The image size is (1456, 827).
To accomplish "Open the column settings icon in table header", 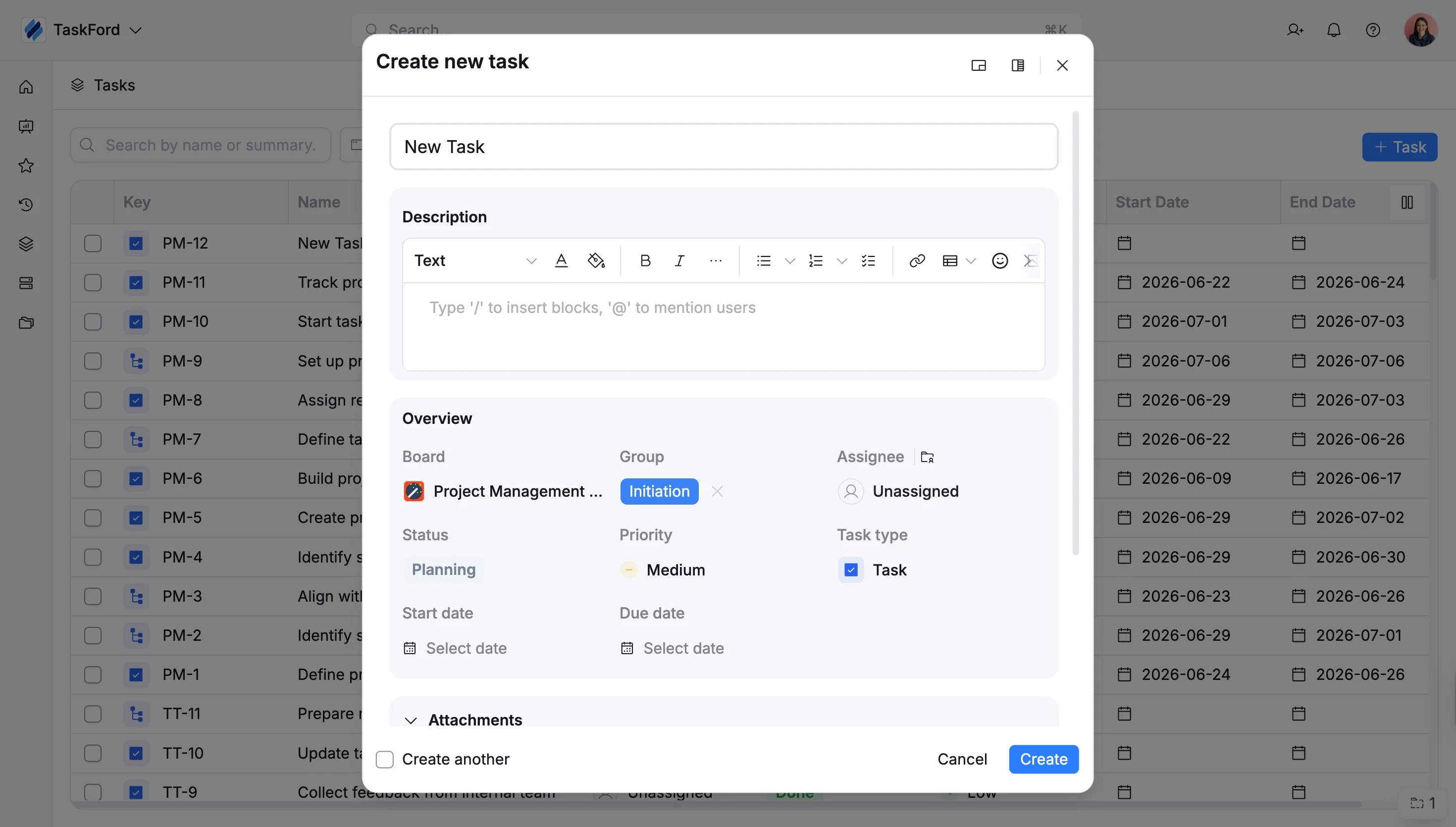I will (x=1406, y=202).
